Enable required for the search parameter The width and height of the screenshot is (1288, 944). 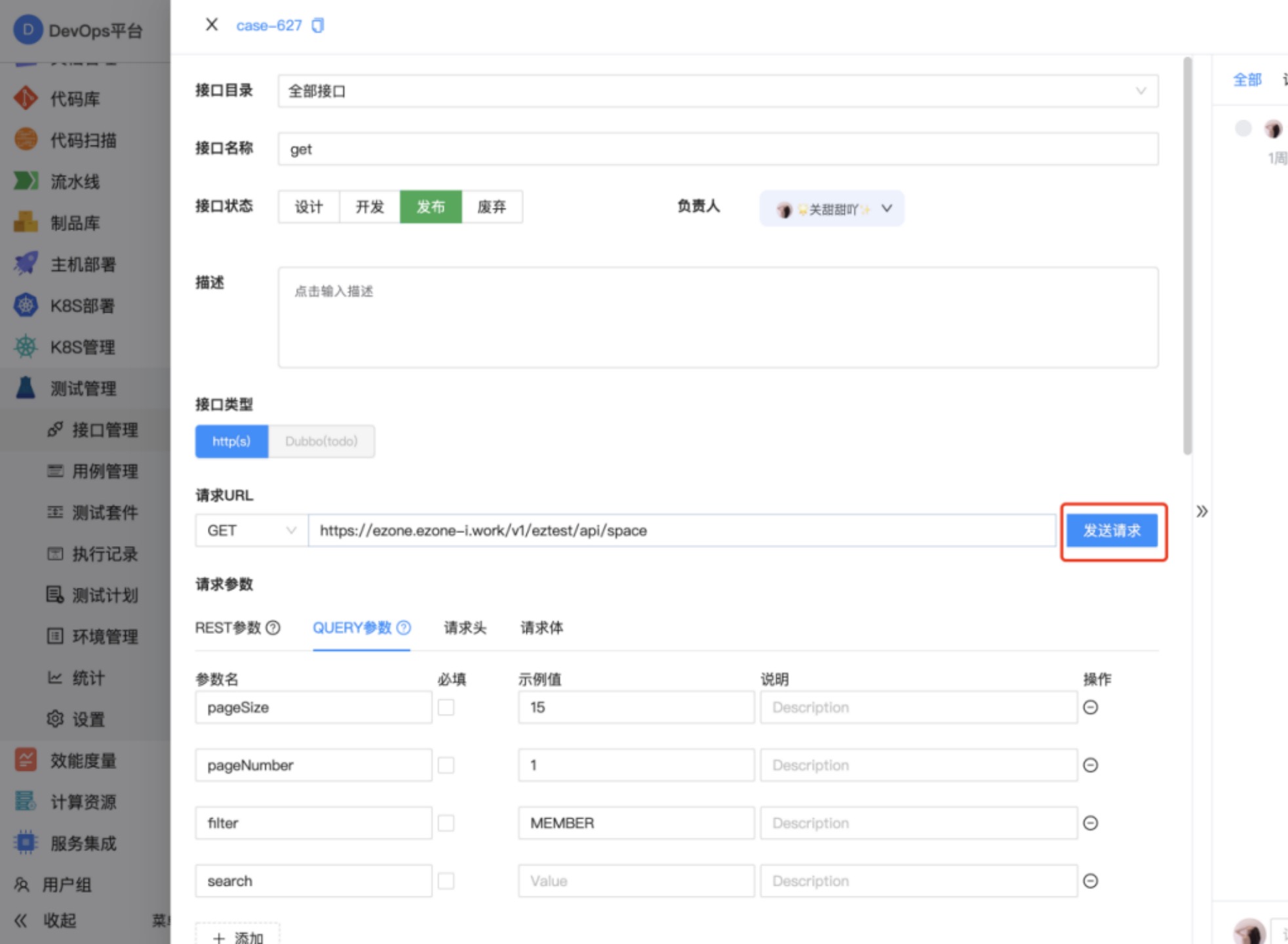pos(446,880)
